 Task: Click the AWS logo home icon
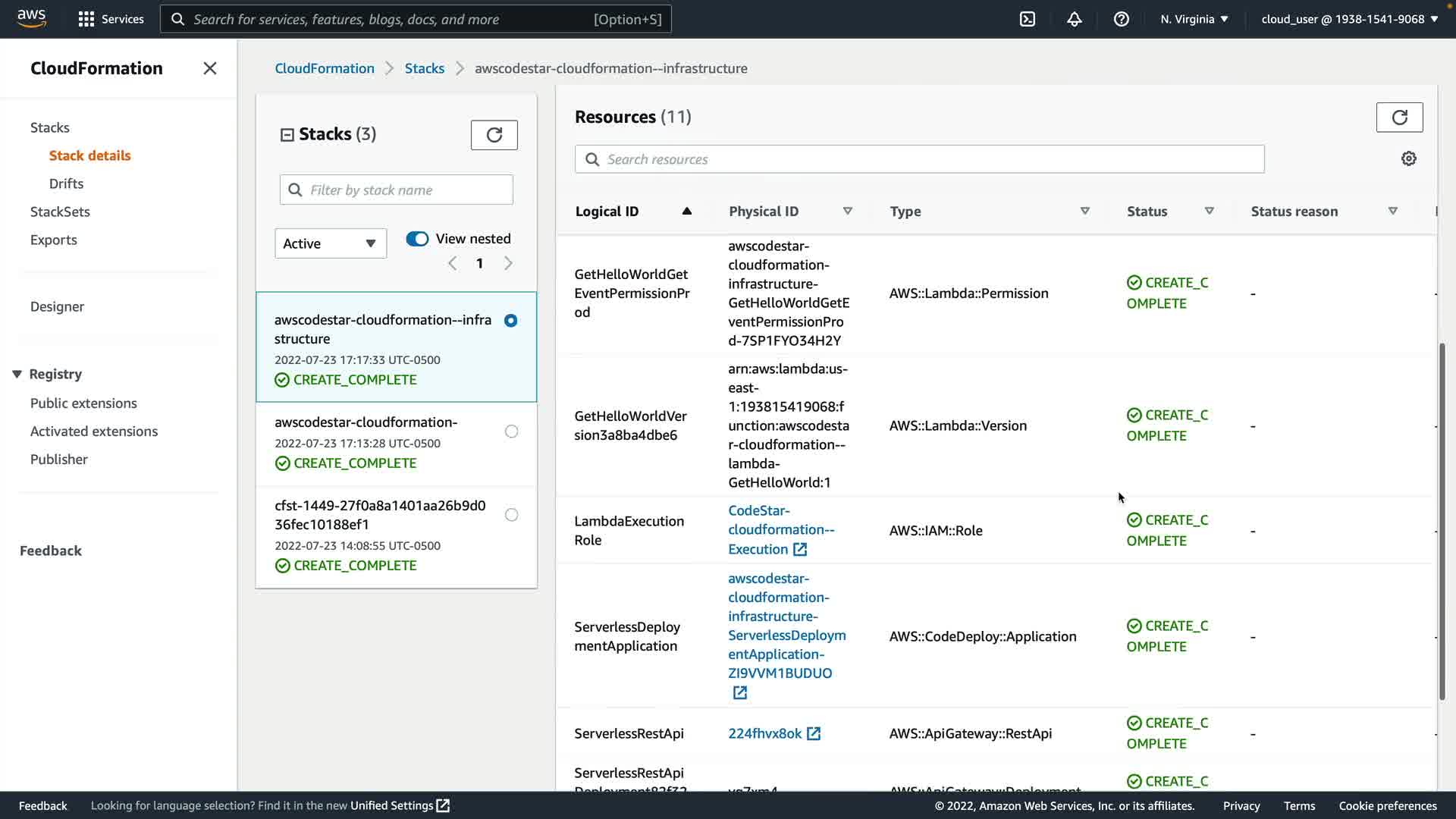[32, 18]
